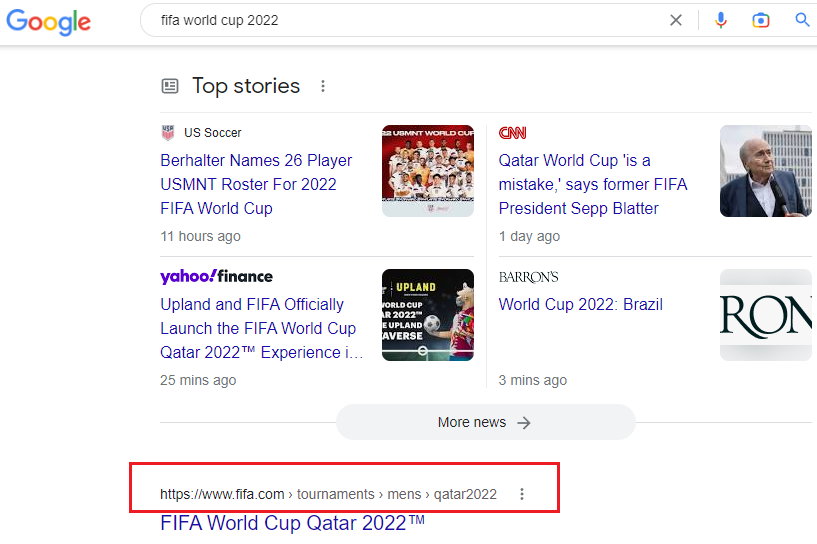Open Berhalter Names 26 Player USMNT Roster story
Viewport: 817px width, 544px height.
coord(256,184)
